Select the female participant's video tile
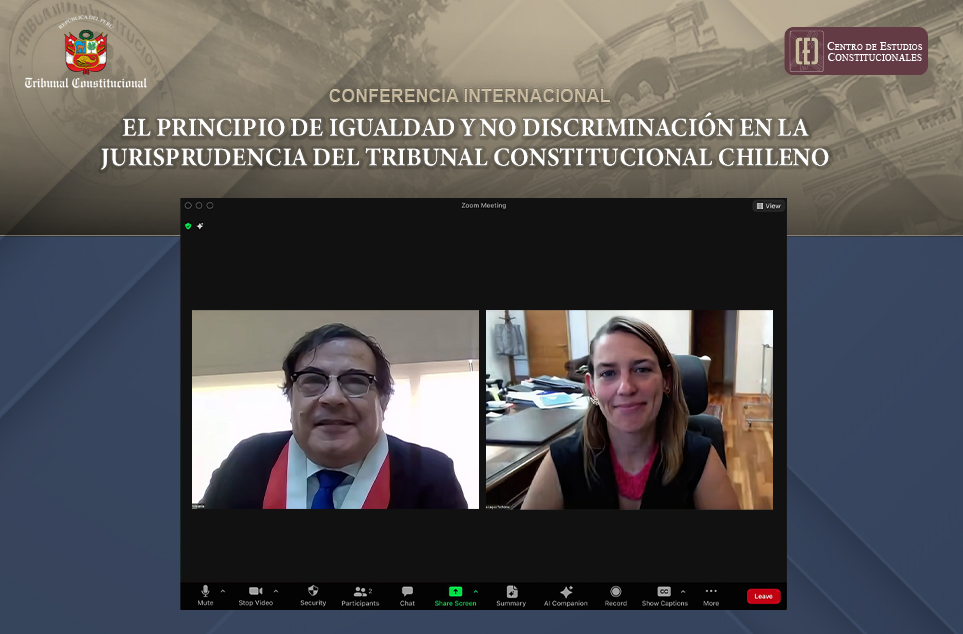This screenshot has height=634, width=963. click(628, 409)
